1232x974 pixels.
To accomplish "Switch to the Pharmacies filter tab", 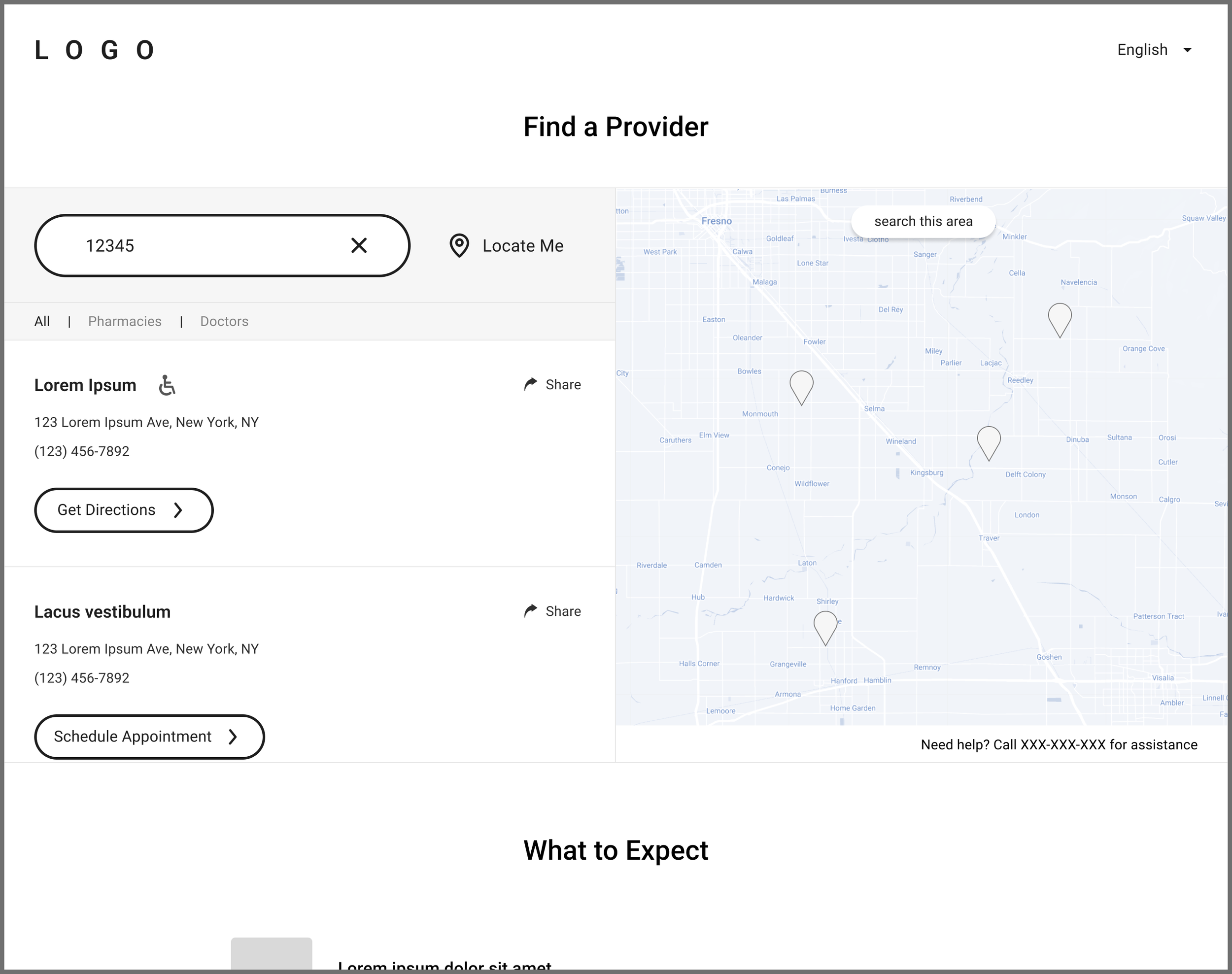I will pos(124,322).
